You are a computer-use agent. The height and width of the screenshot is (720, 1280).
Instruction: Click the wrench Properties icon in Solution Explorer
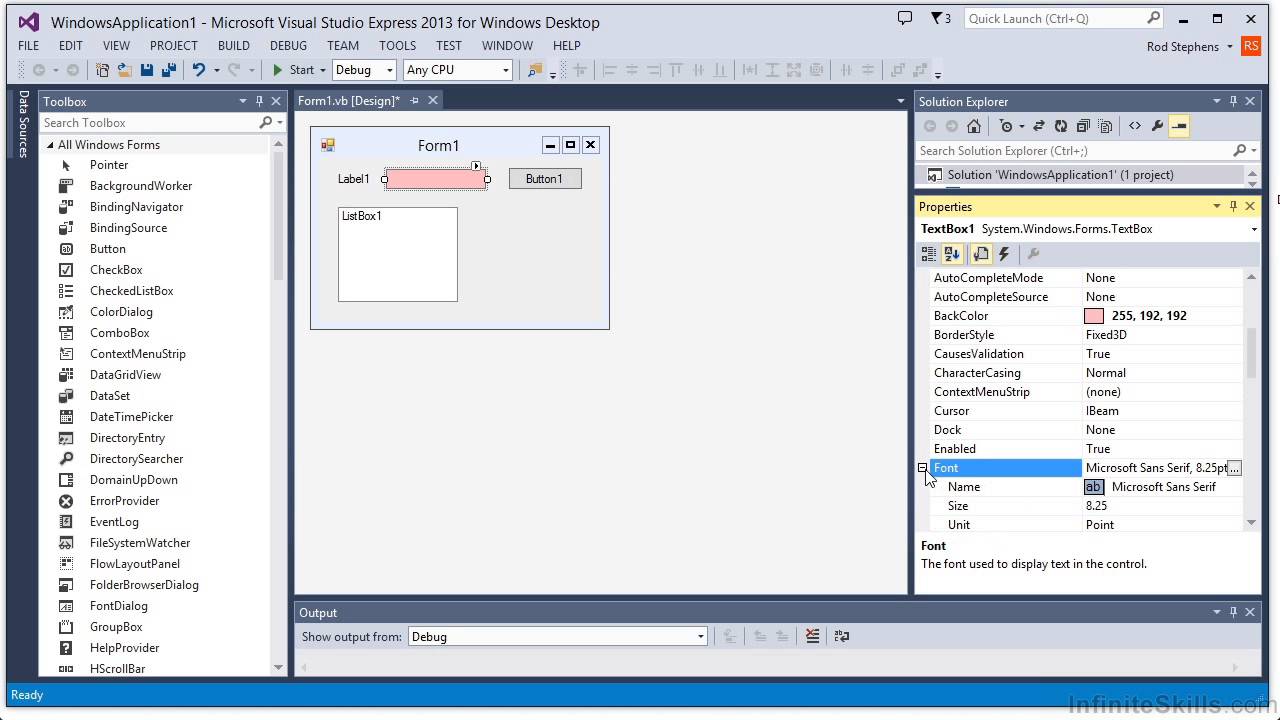1157,126
